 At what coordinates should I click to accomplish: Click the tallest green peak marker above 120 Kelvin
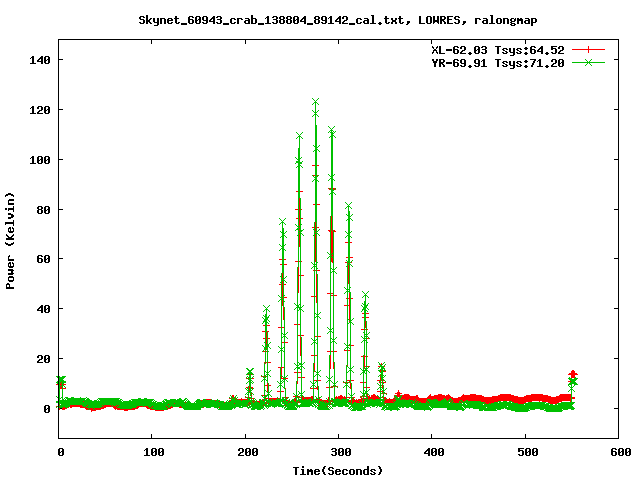316,102
